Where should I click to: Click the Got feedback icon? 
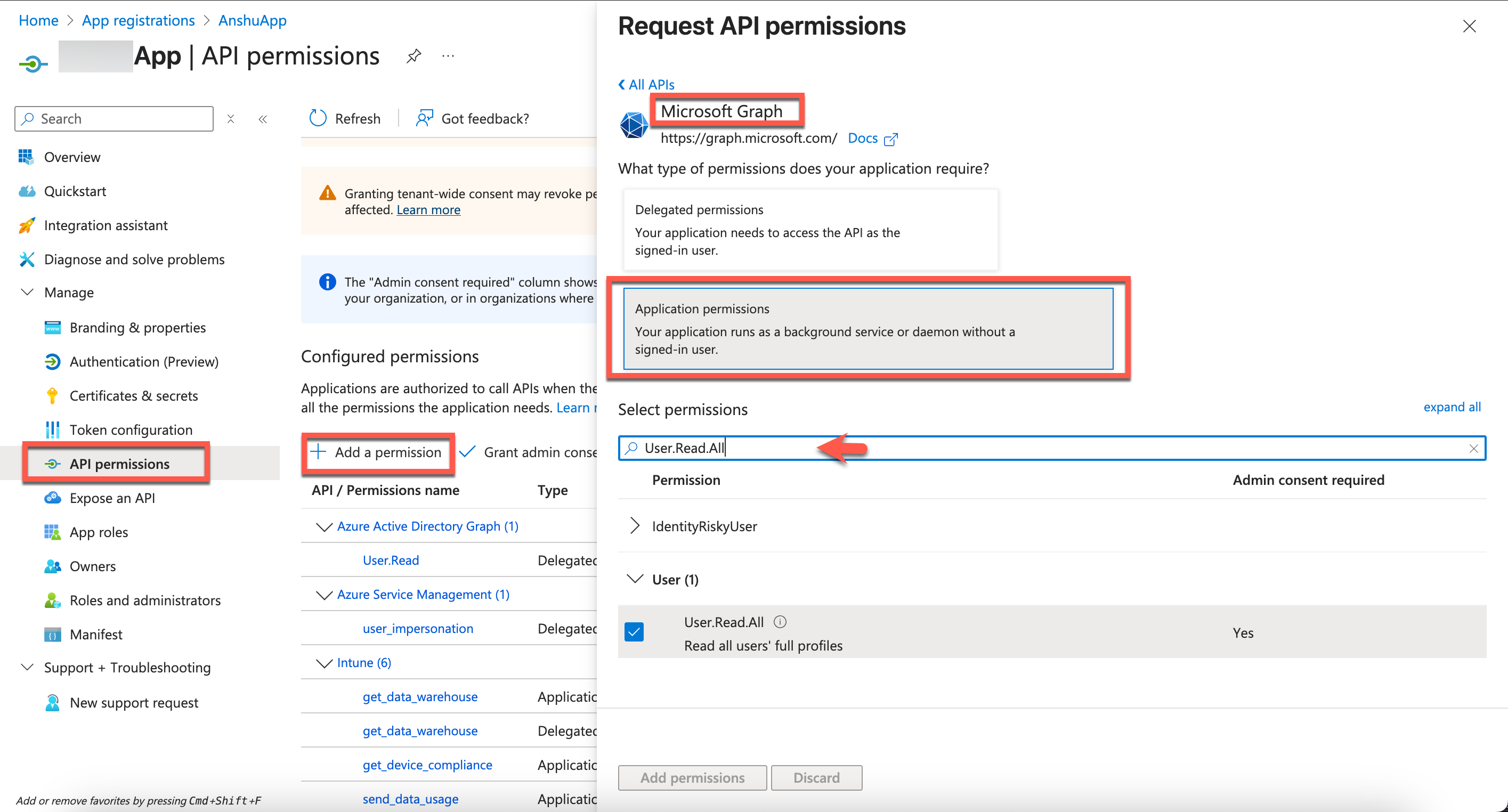coord(424,118)
